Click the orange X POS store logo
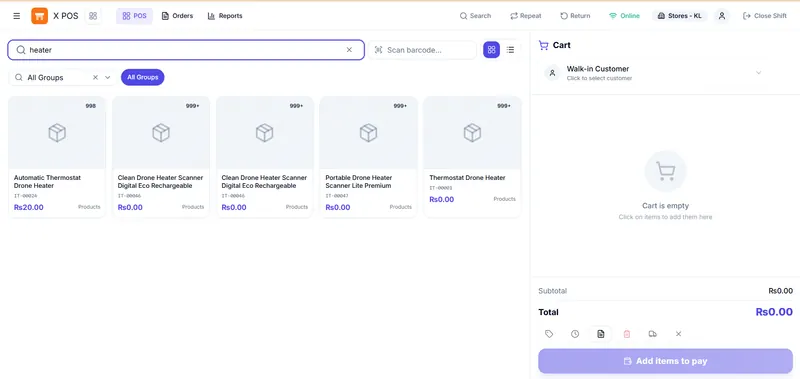 click(x=39, y=16)
